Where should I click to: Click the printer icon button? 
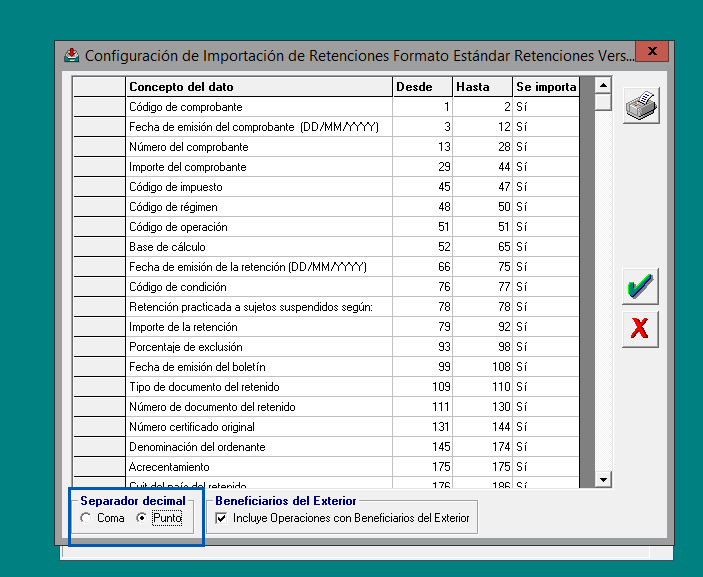[640, 105]
